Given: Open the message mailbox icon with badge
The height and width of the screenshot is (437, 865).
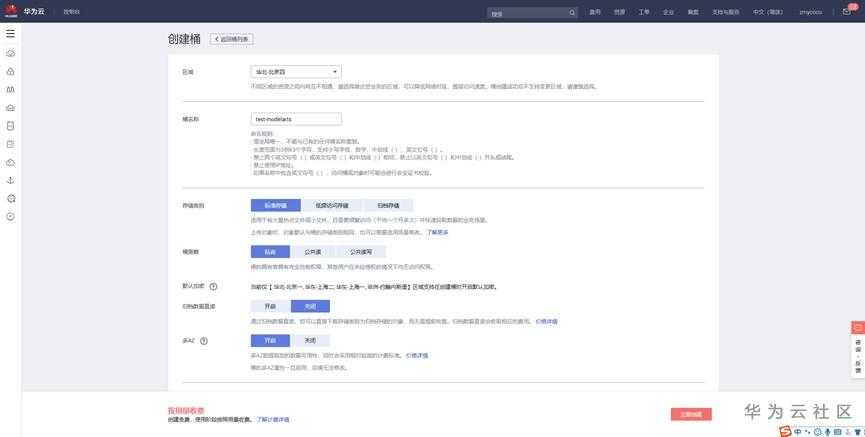Looking at the screenshot, I should point(847,11).
